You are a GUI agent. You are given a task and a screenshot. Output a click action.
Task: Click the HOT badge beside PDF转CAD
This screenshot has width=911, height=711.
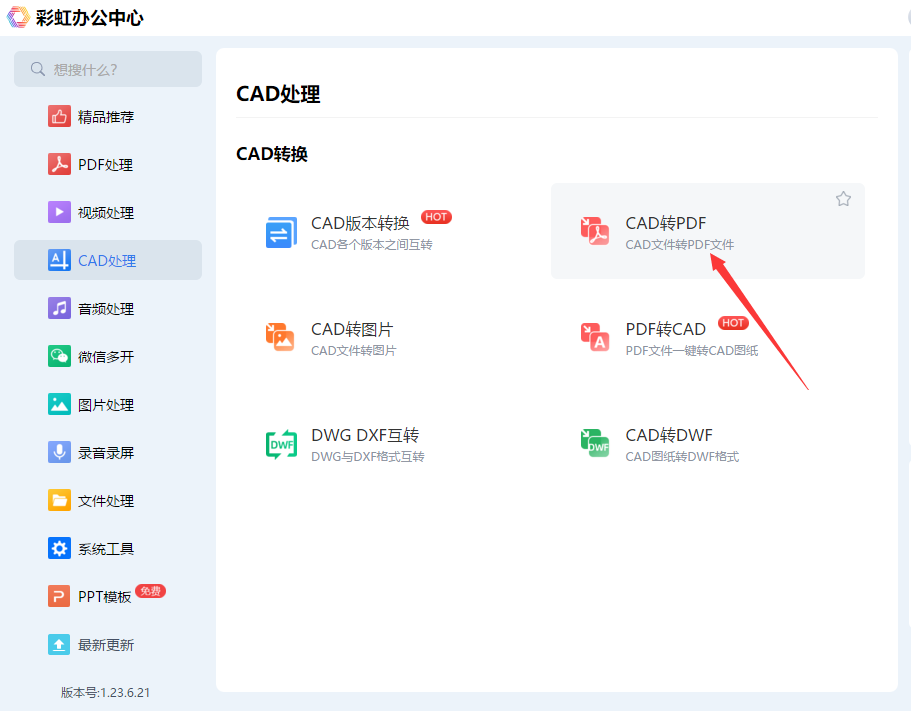[x=733, y=323]
